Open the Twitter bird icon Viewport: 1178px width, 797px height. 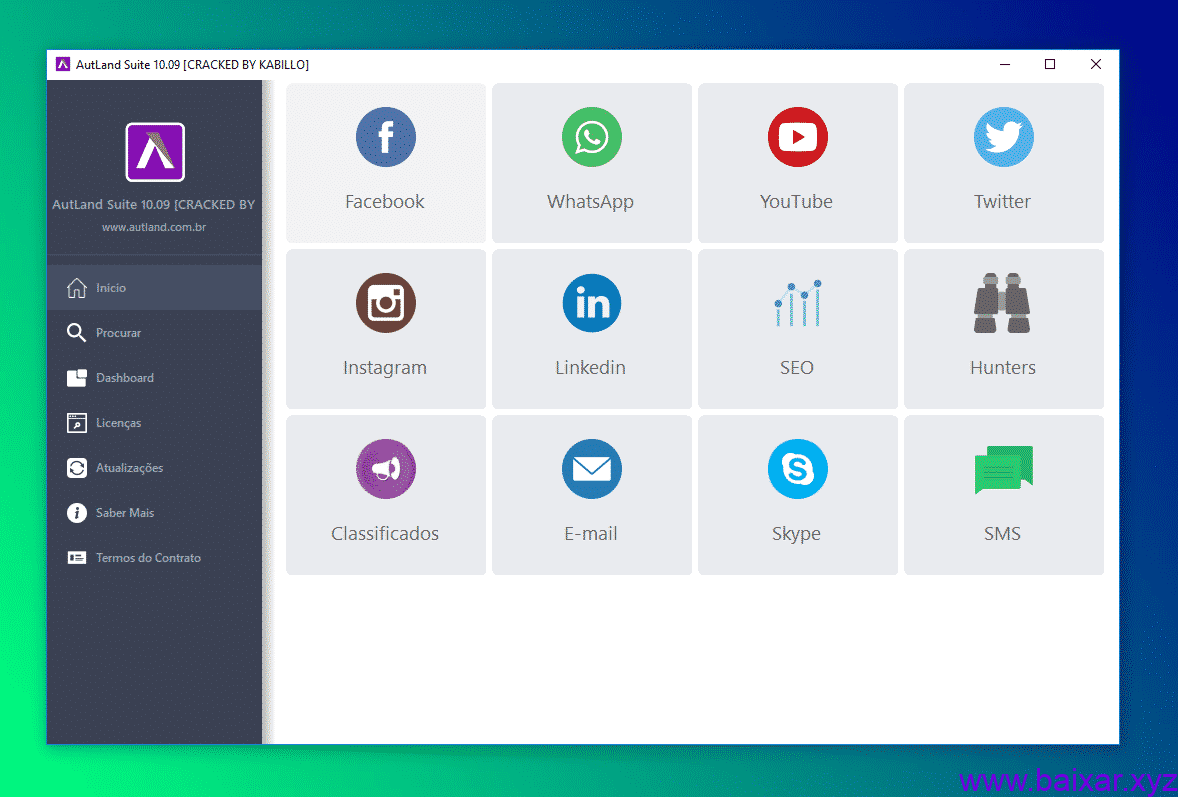tap(1003, 138)
